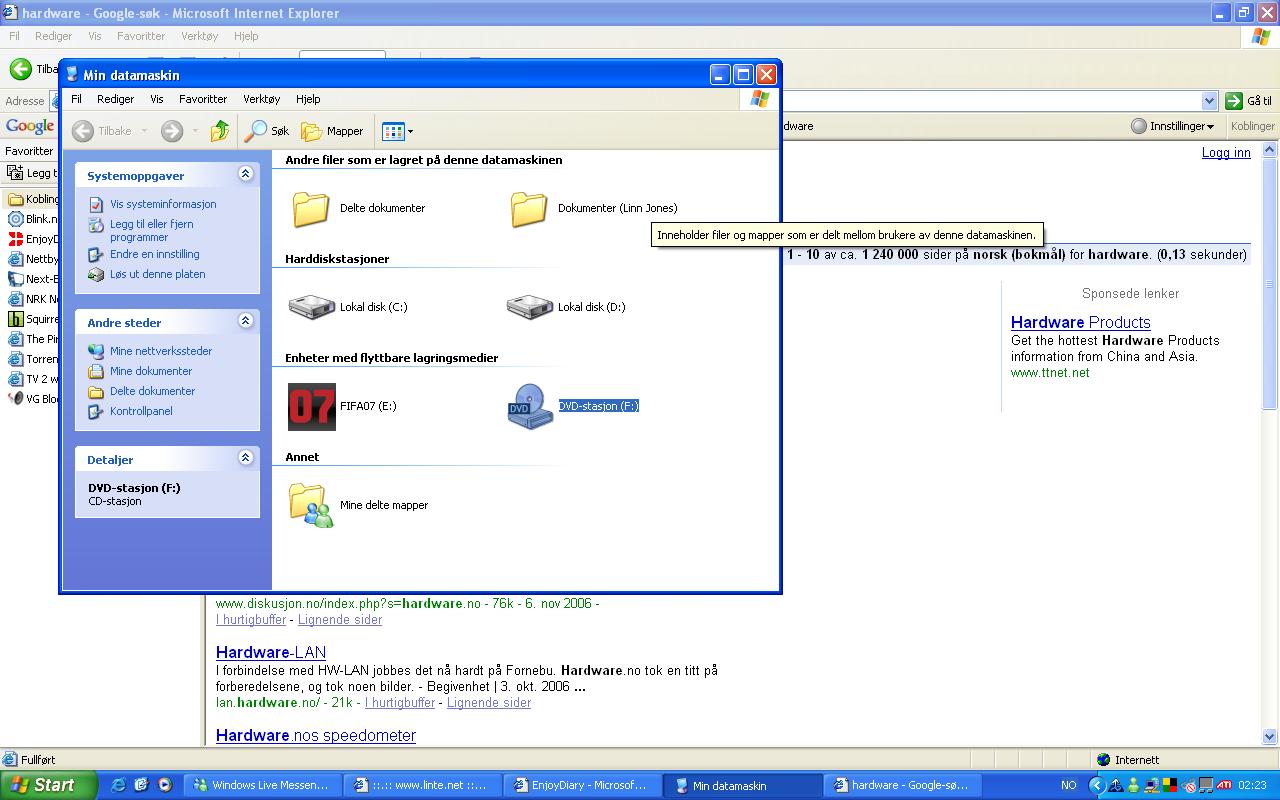This screenshot has height=800, width=1280.
Task: Expand hidden system tray icons arrow
Action: [1097, 785]
